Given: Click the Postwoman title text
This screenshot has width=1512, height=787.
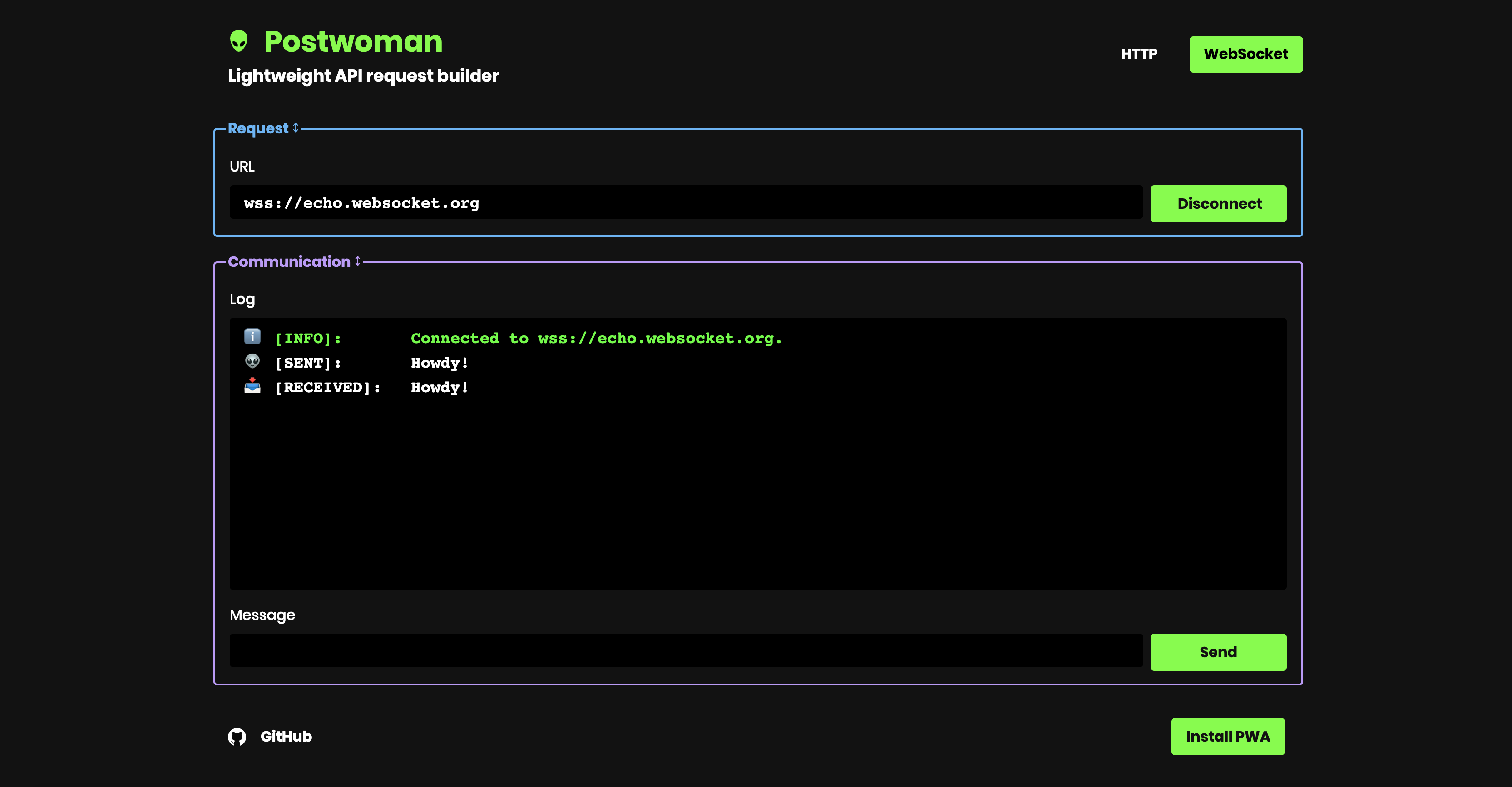Looking at the screenshot, I should 353,42.
